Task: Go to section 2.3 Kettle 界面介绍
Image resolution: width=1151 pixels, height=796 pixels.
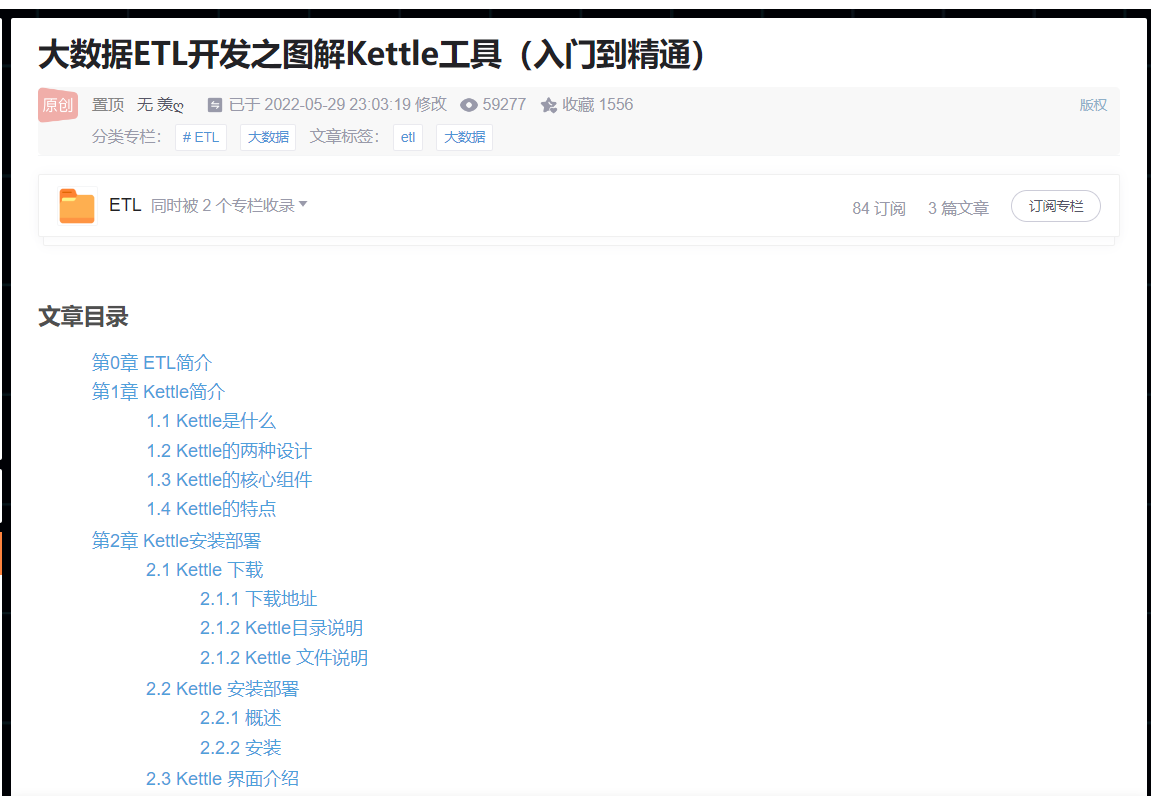Action: pos(222,778)
